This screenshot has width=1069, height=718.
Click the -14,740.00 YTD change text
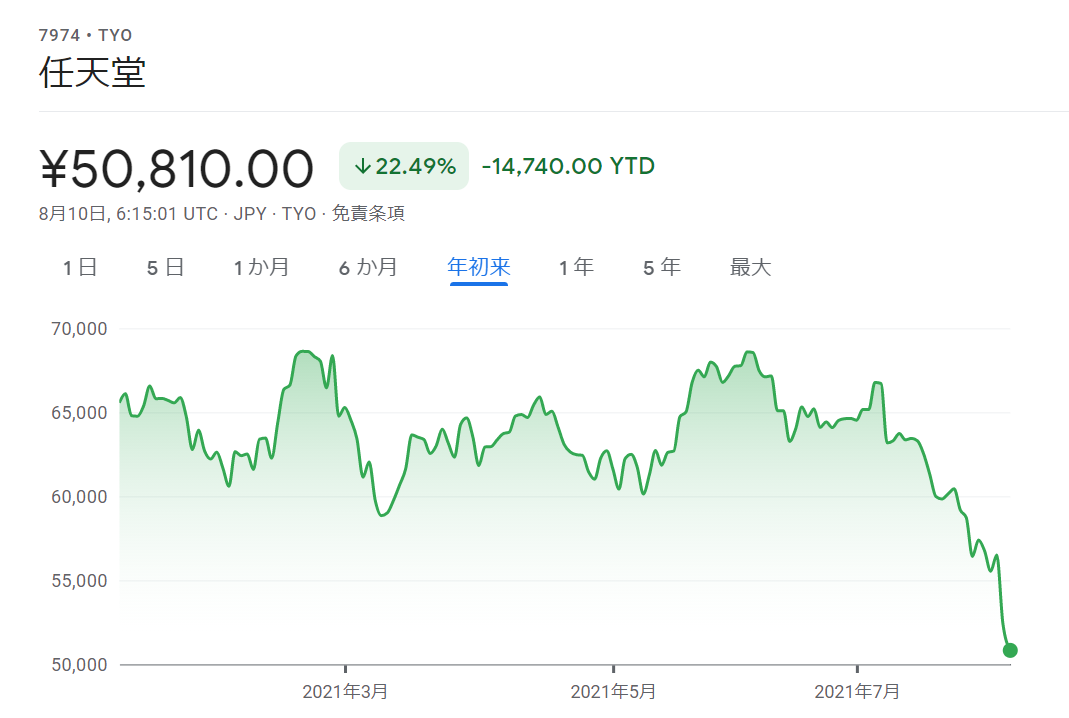click(x=568, y=166)
